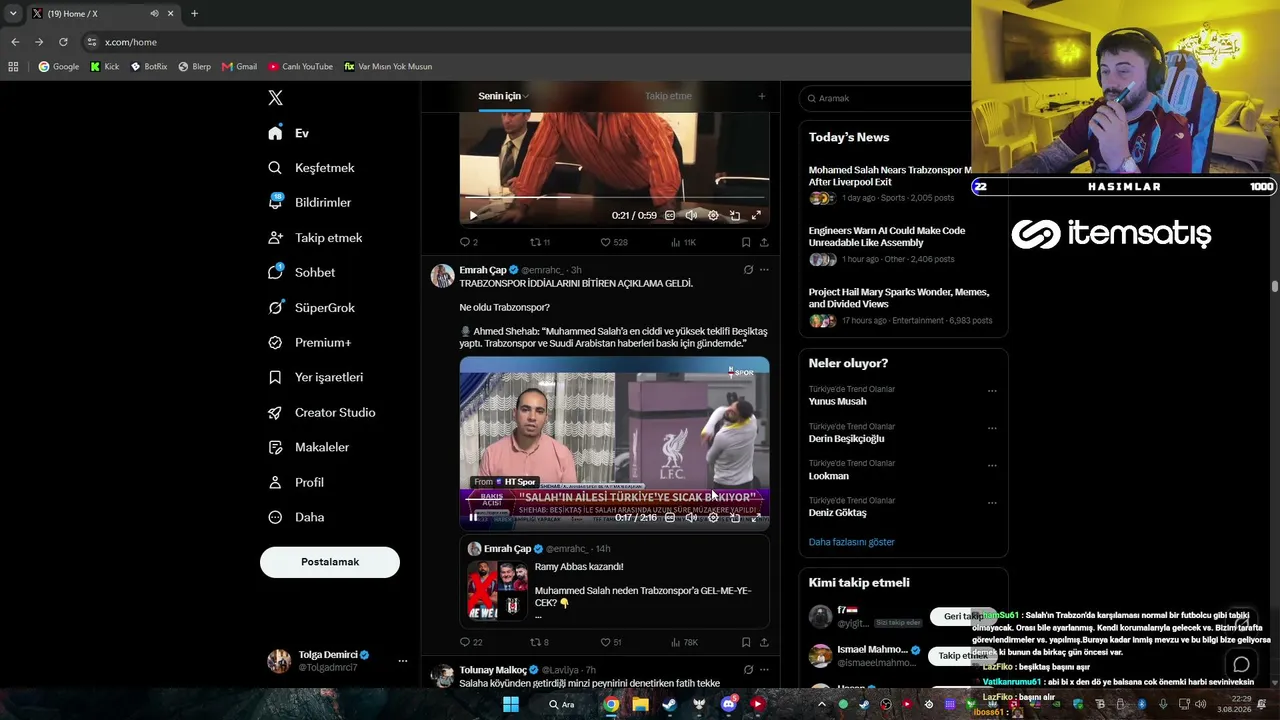
Task: Open the Kick bookmark
Action: [x=105, y=67]
